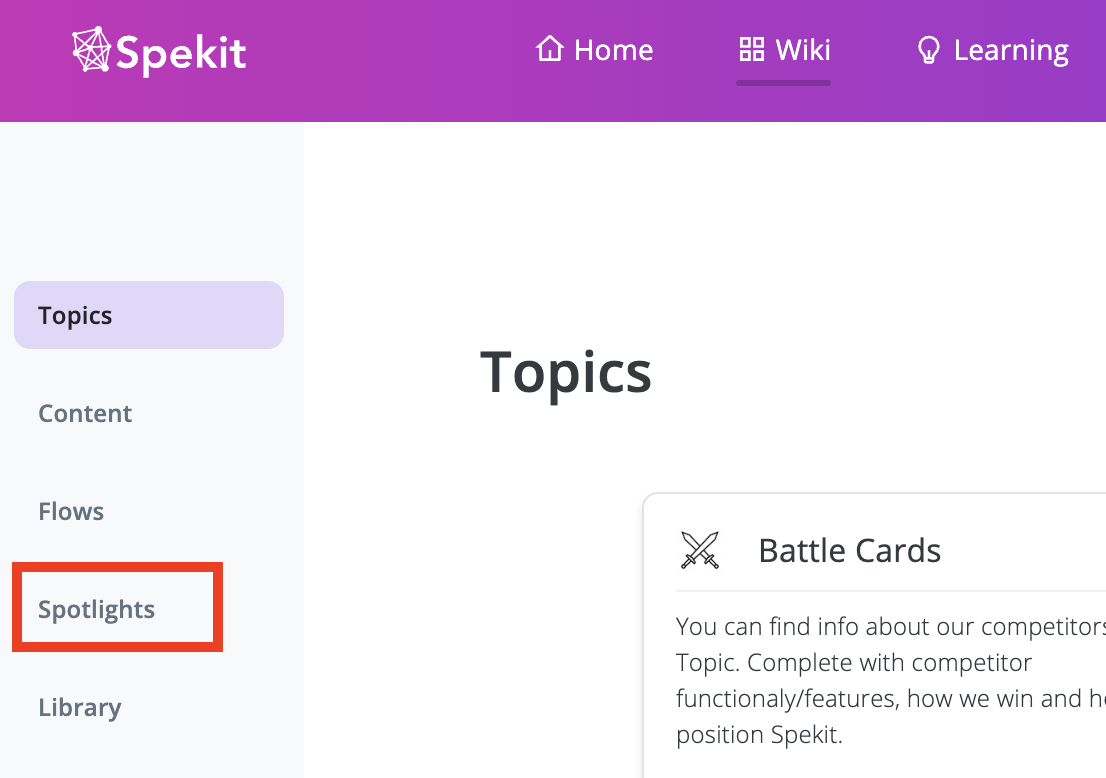Click the Battle Cards description text
The image size is (1106, 778).
pos(890,680)
